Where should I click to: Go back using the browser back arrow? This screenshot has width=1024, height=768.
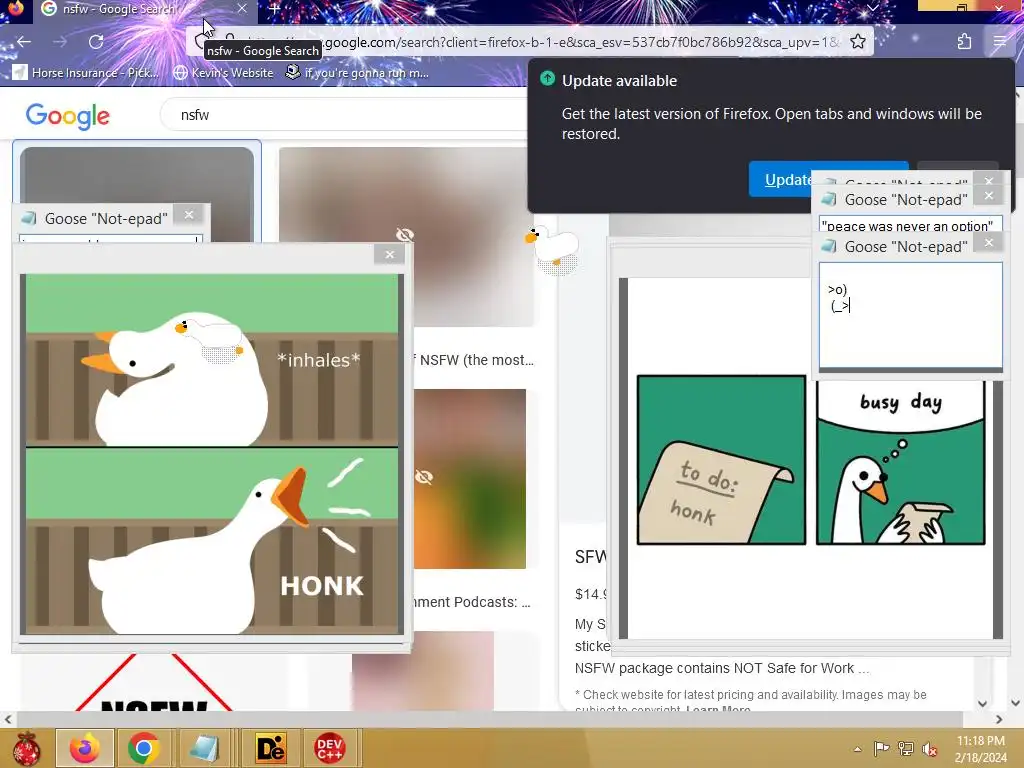[x=24, y=42]
